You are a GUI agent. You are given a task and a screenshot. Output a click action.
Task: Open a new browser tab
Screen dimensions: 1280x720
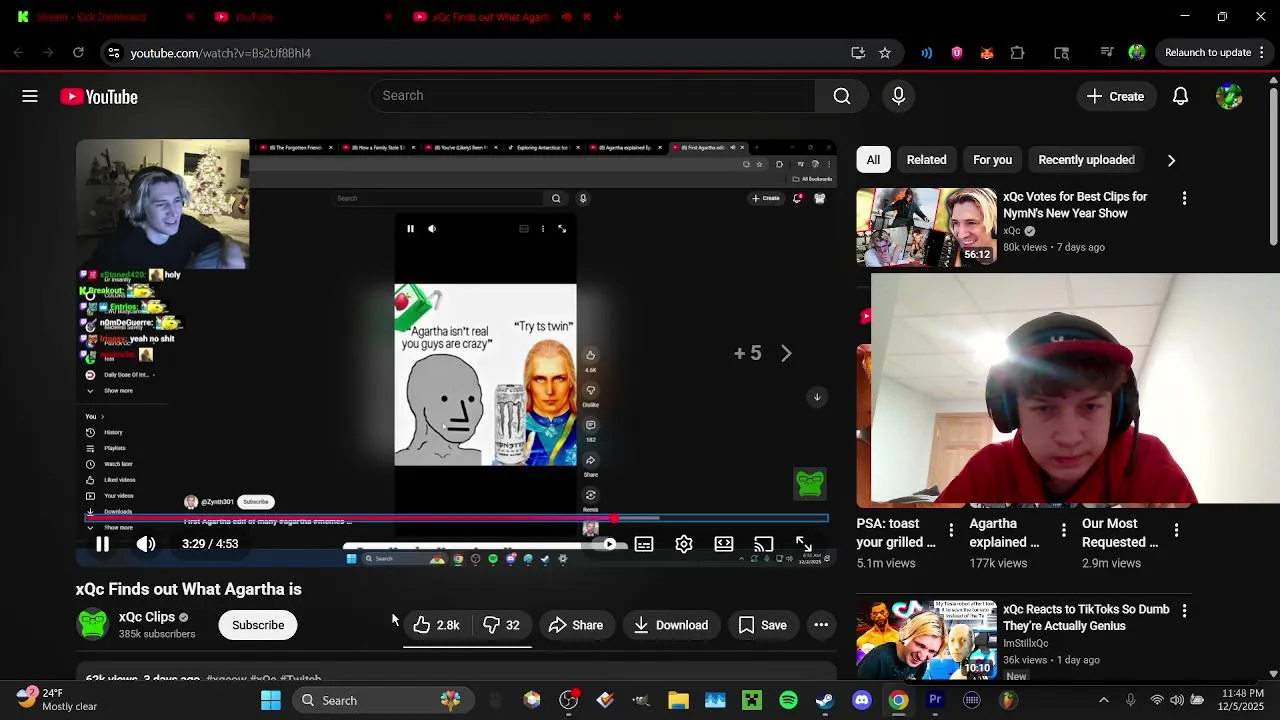coord(617,16)
